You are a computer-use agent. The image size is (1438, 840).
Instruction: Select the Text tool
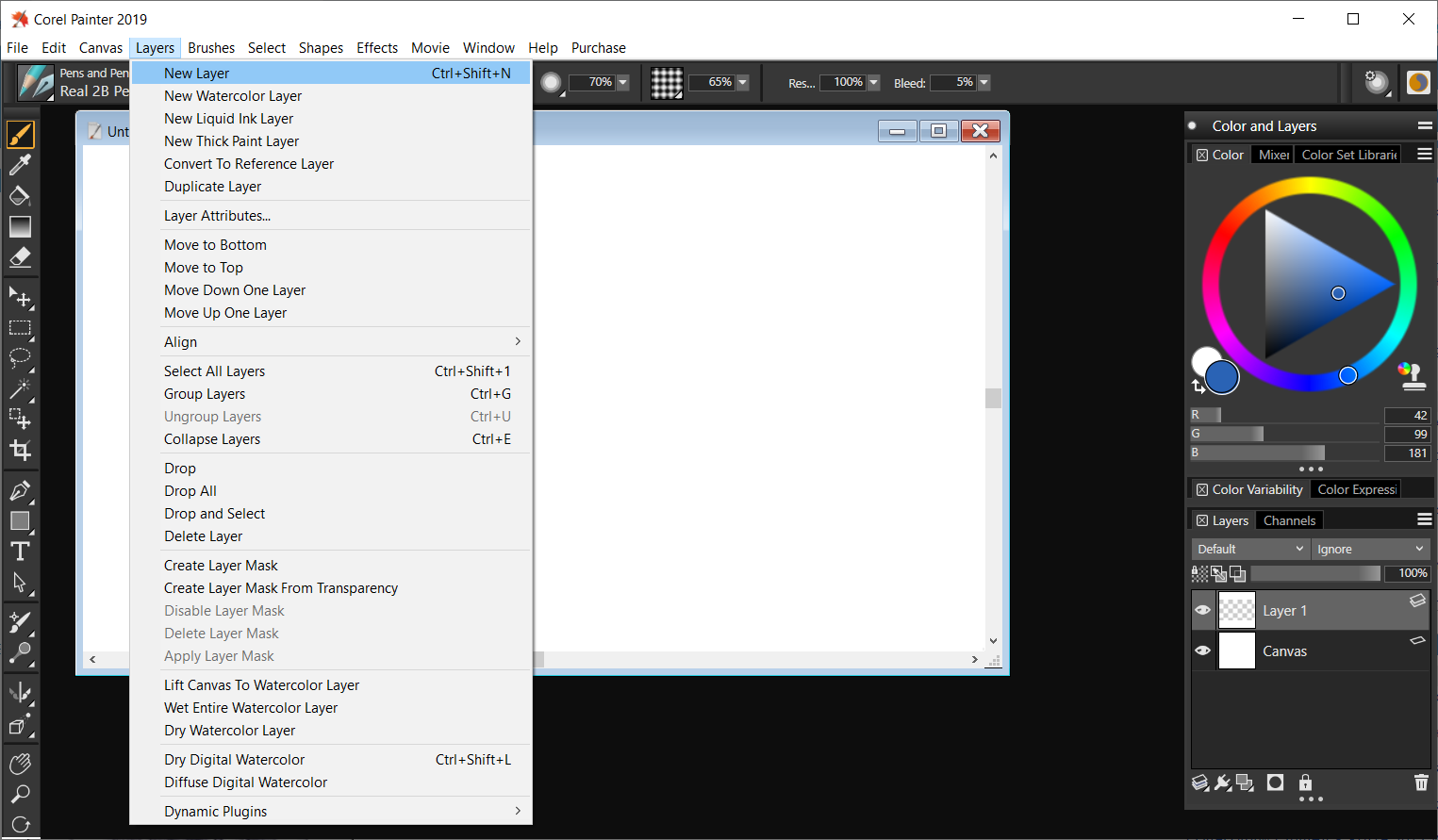coord(20,551)
